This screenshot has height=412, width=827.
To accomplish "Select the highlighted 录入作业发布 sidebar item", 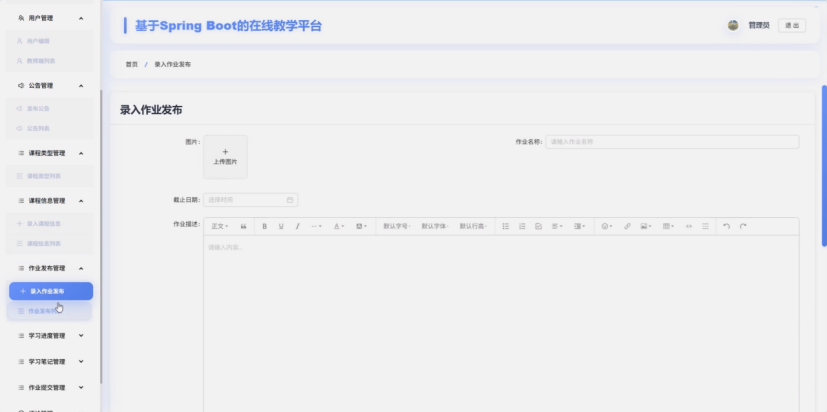I will click(x=51, y=291).
